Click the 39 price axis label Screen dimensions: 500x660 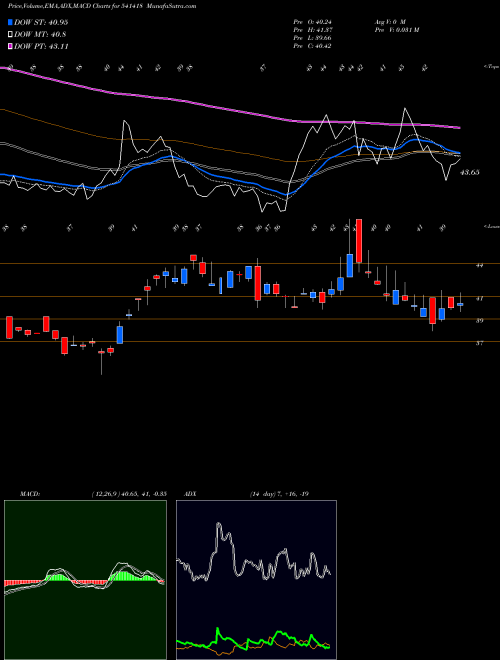479,321
